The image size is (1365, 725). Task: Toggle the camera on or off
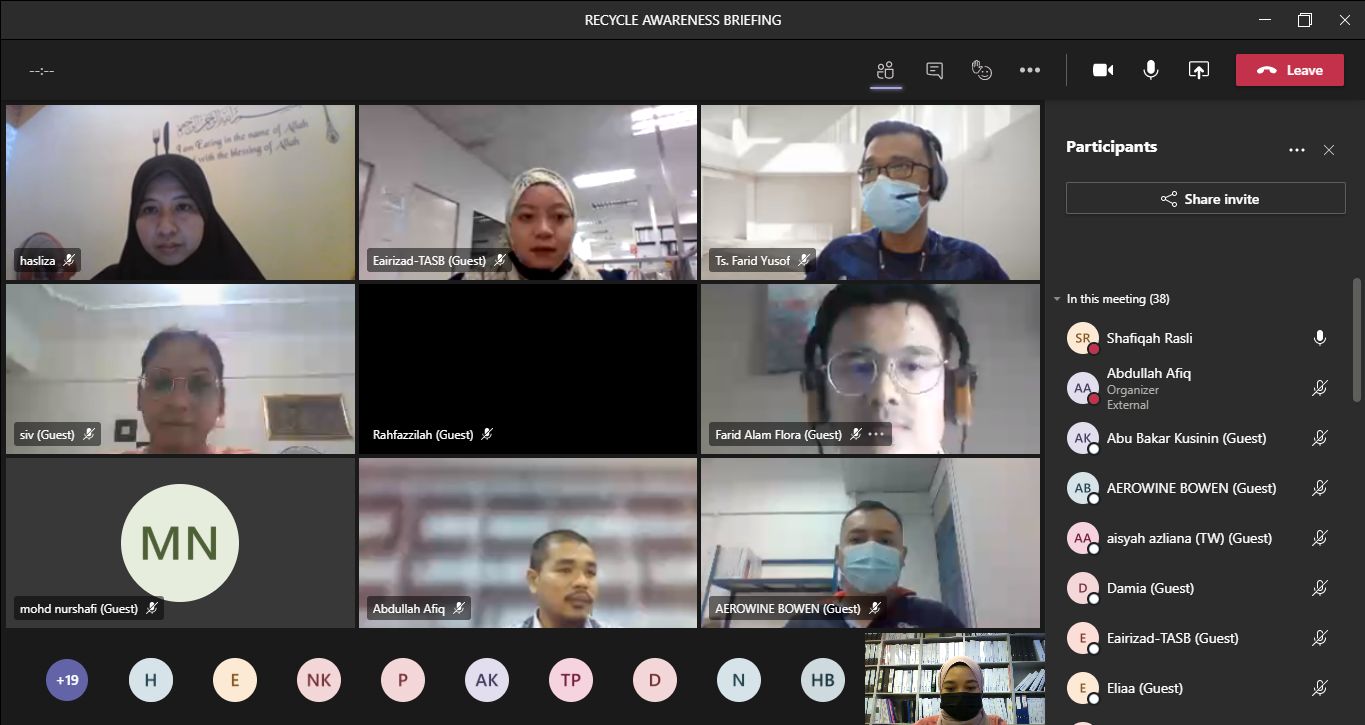(x=1103, y=70)
